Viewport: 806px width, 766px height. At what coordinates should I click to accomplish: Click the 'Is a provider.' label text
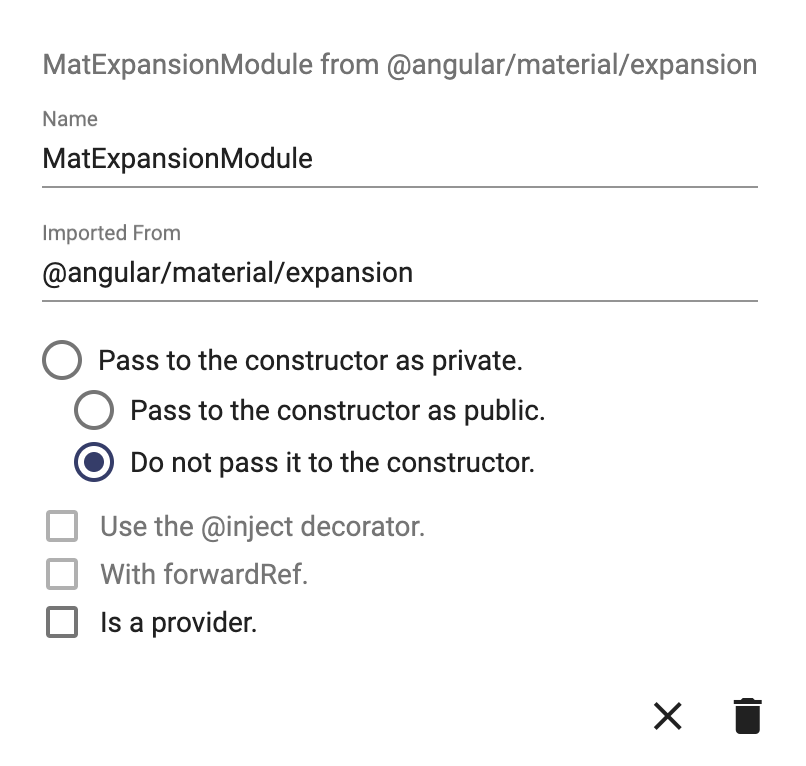pos(178,623)
